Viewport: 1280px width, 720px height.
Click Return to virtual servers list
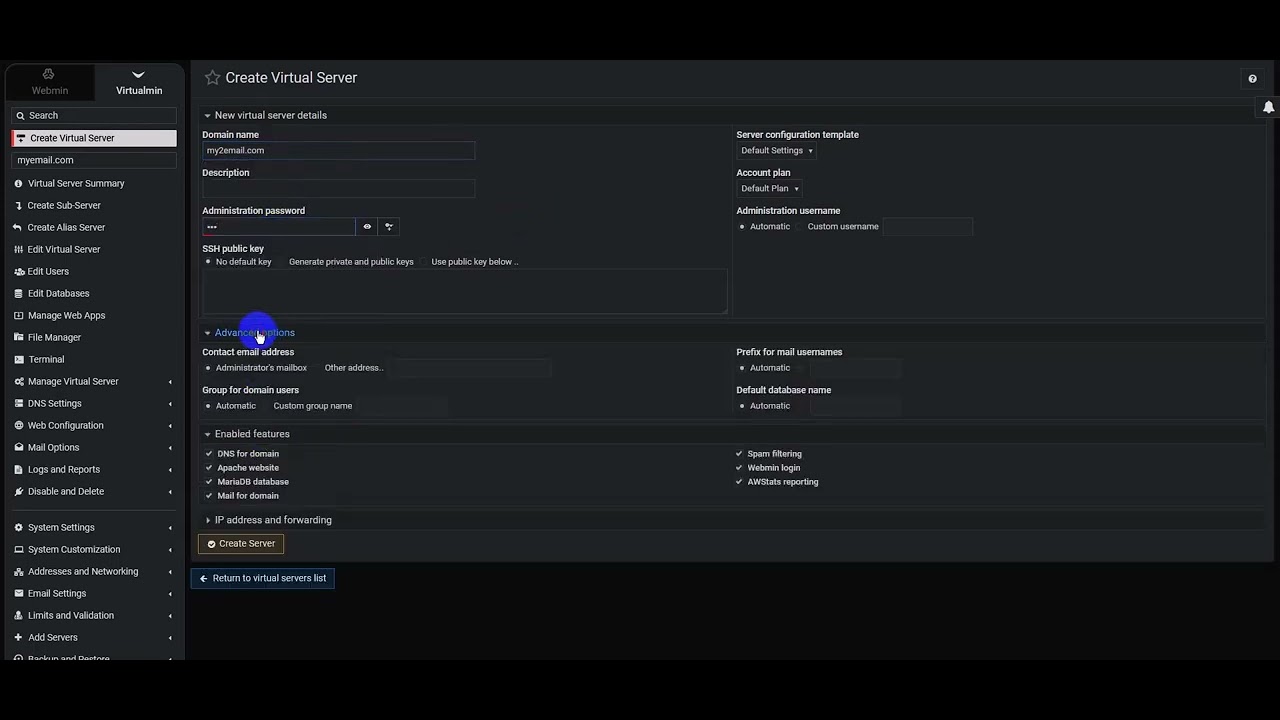click(x=263, y=578)
